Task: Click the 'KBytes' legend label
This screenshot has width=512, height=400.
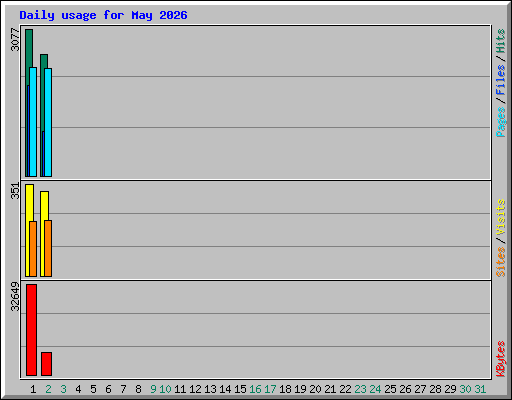Action: (500, 359)
